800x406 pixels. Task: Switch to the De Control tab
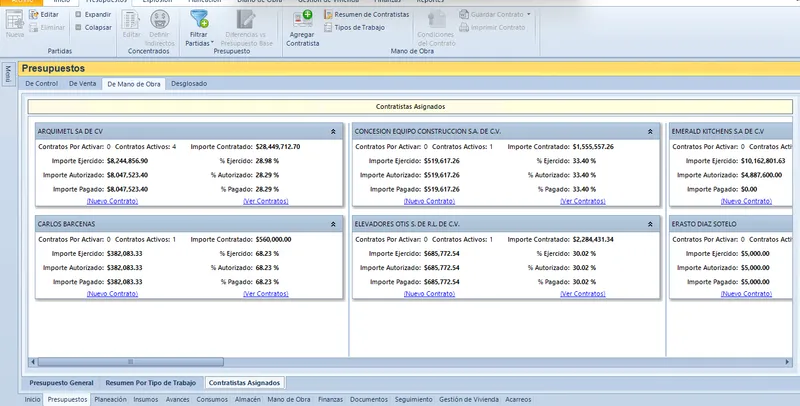[41, 84]
